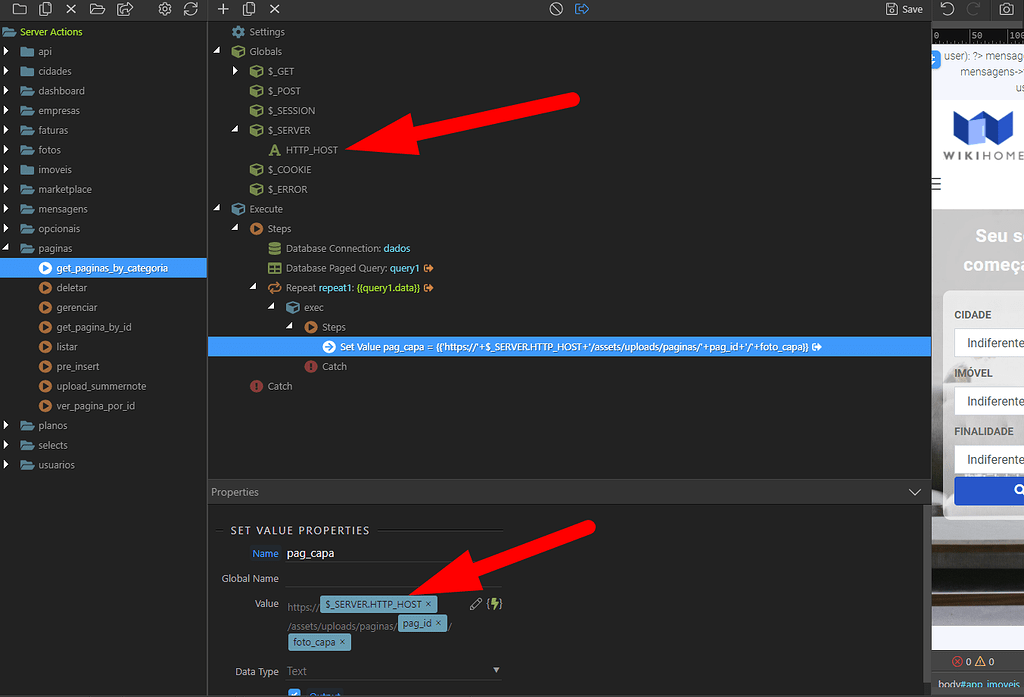
Task: Collapse the Properties panel with its chevron
Action: pyautogui.click(x=914, y=491)
